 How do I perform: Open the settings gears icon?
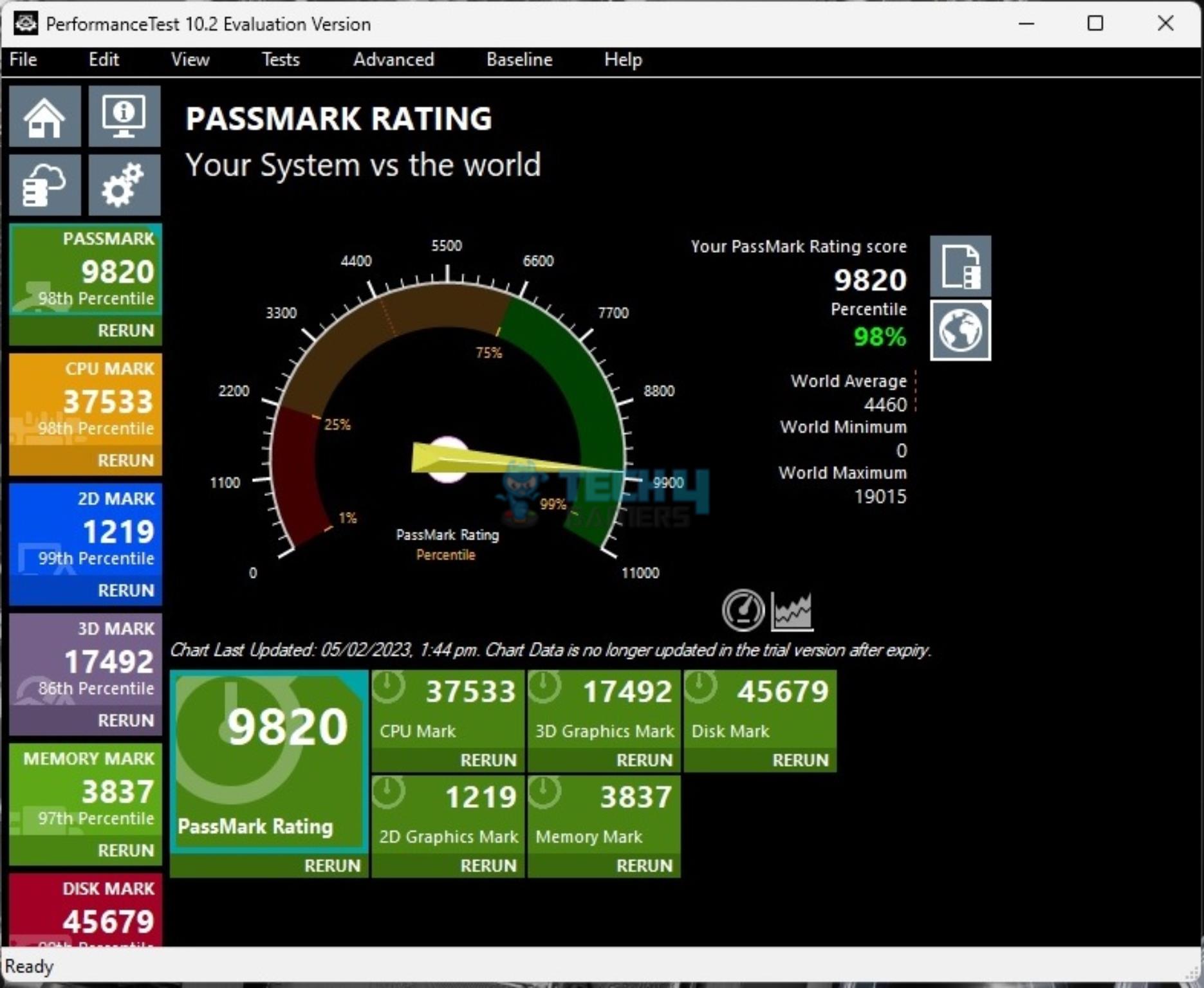click(x=124, y=185)
